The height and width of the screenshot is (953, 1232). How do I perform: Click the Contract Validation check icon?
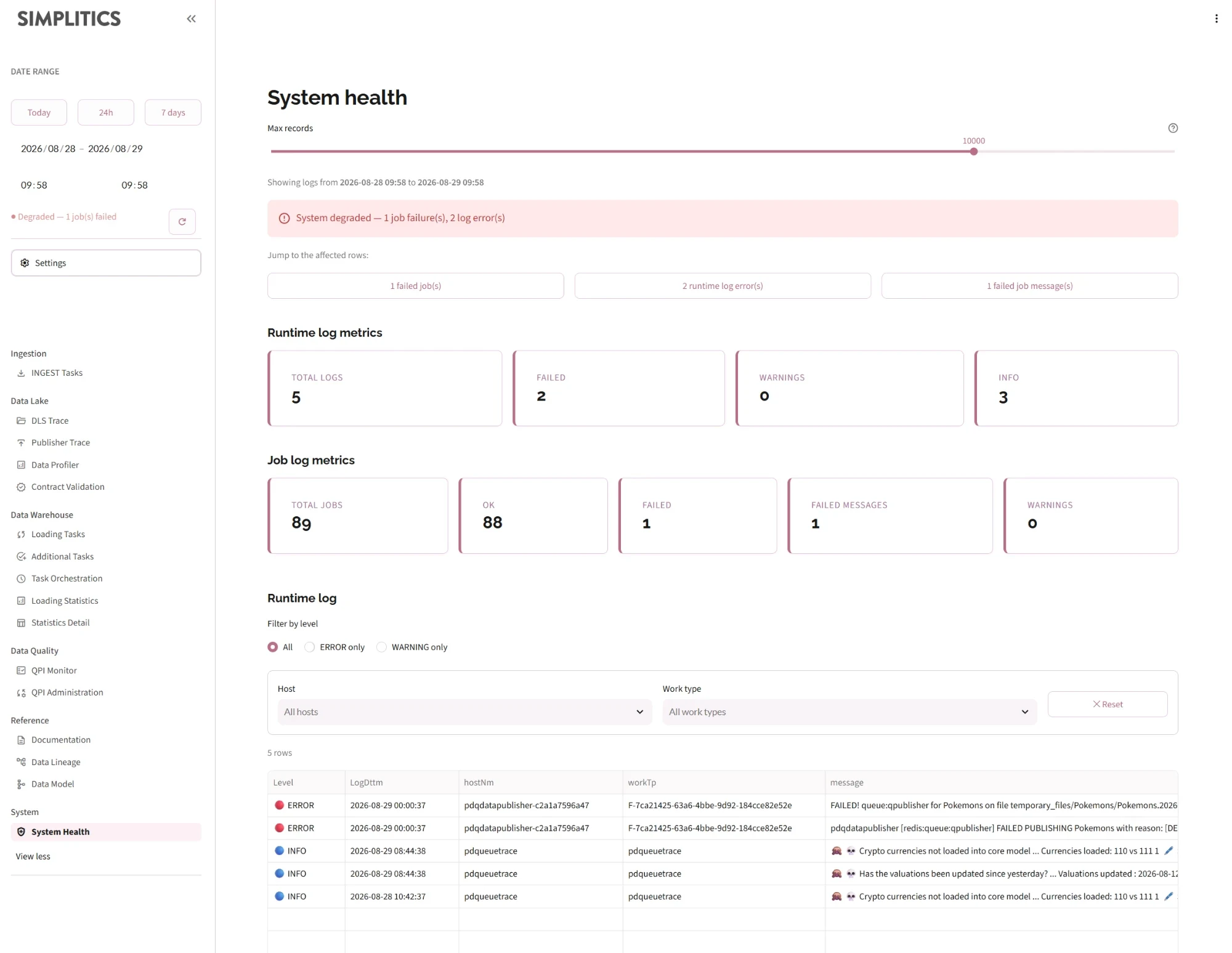pyautogui.click(x=21, y=487)
